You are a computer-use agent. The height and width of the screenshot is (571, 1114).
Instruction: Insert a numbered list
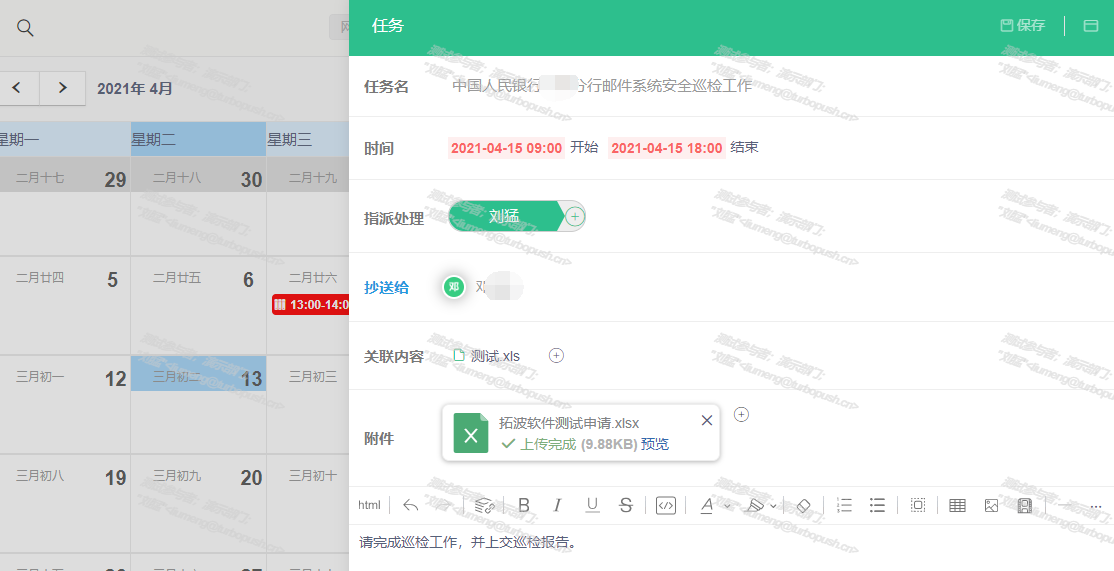tap(844, 505)
